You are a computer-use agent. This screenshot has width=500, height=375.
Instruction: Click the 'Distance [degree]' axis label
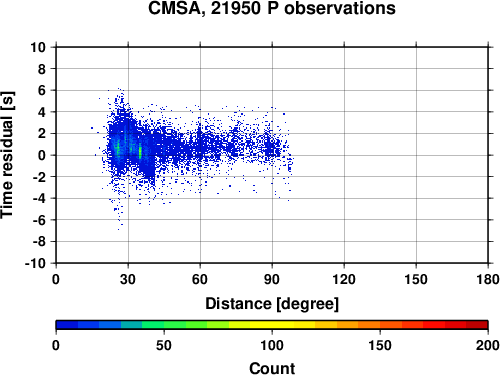[272, 304]
